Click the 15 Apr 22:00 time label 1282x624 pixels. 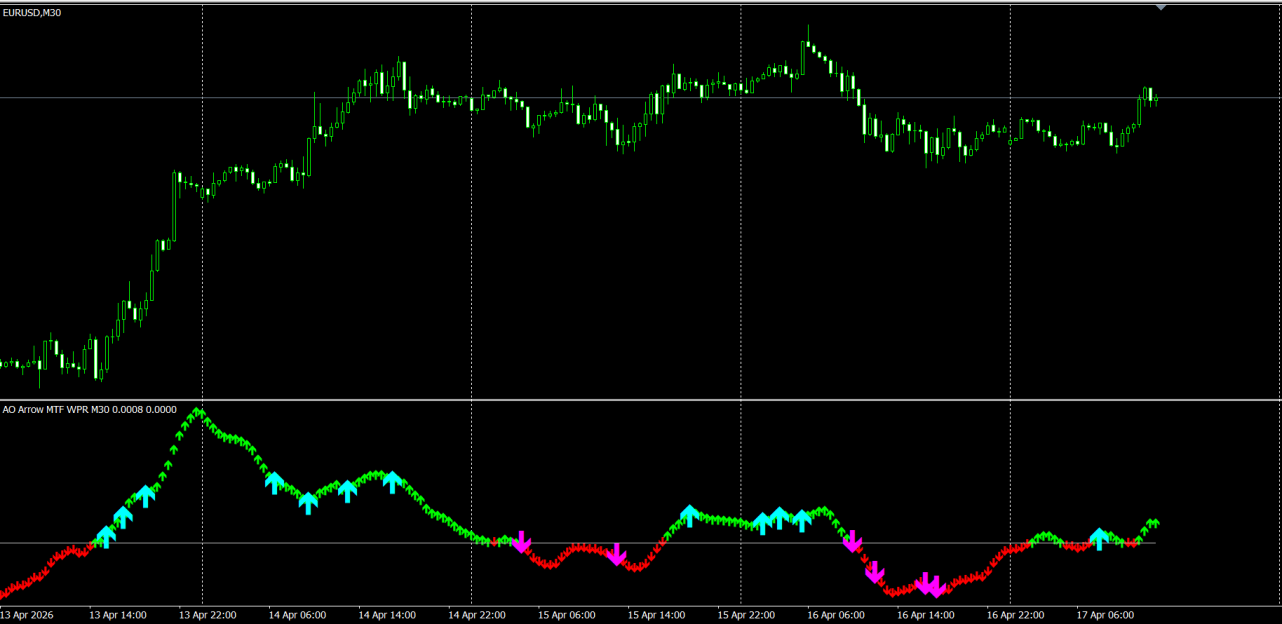click(747, 615)
